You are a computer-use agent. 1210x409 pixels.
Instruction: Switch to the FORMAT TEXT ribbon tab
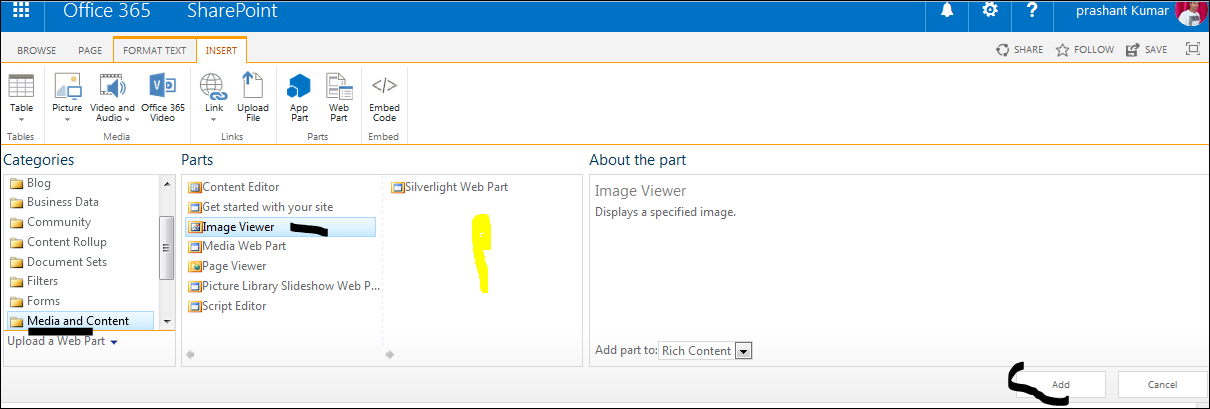click(x=155, y=50)
